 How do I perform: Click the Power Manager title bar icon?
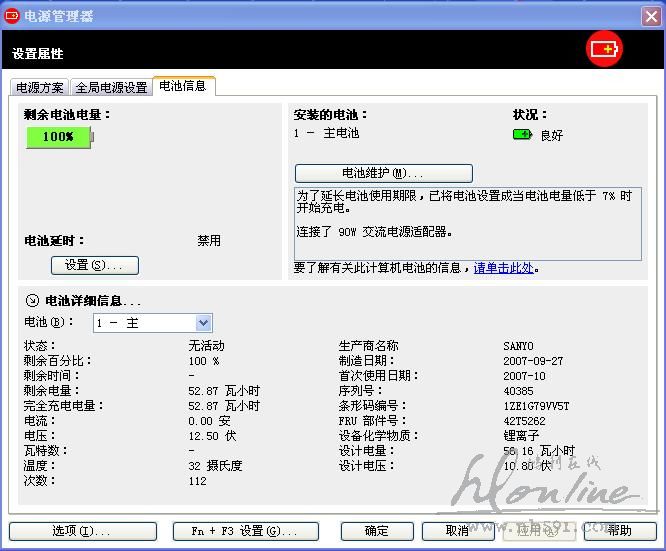coord(12,14)
